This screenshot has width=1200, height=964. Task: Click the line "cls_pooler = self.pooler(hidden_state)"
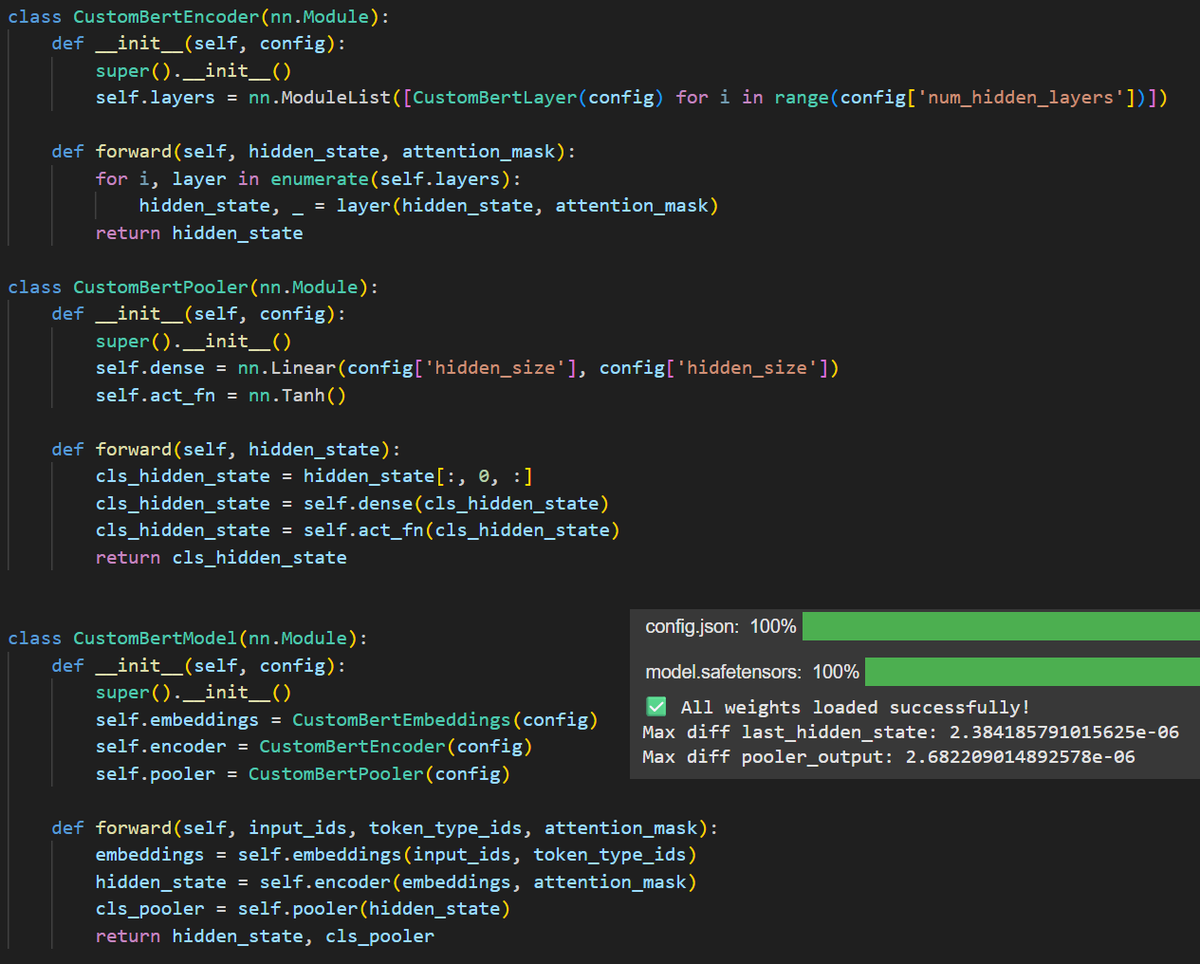click(303, 908)
